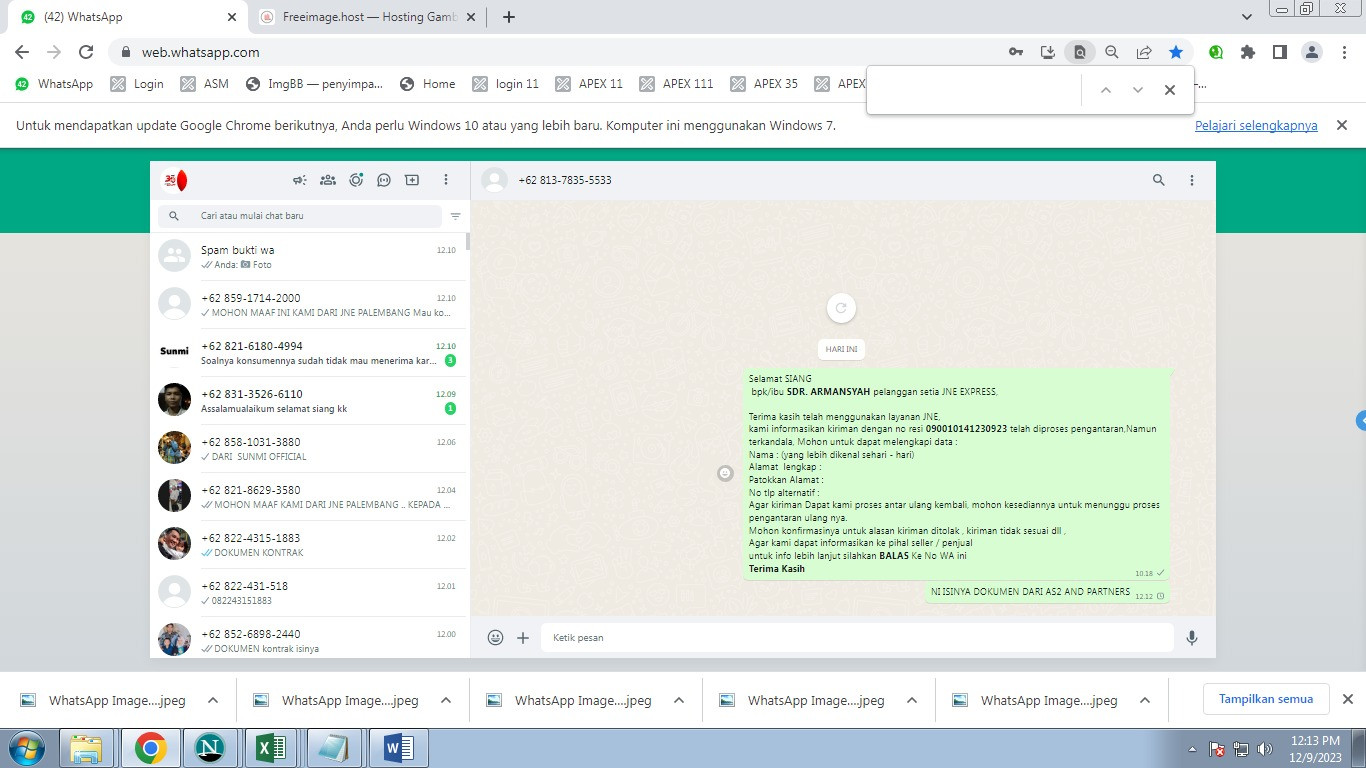The image size is (1366, 768).
Task: React to the message with emoji icon
Action: pyautogui.click(x=725, y=473)
